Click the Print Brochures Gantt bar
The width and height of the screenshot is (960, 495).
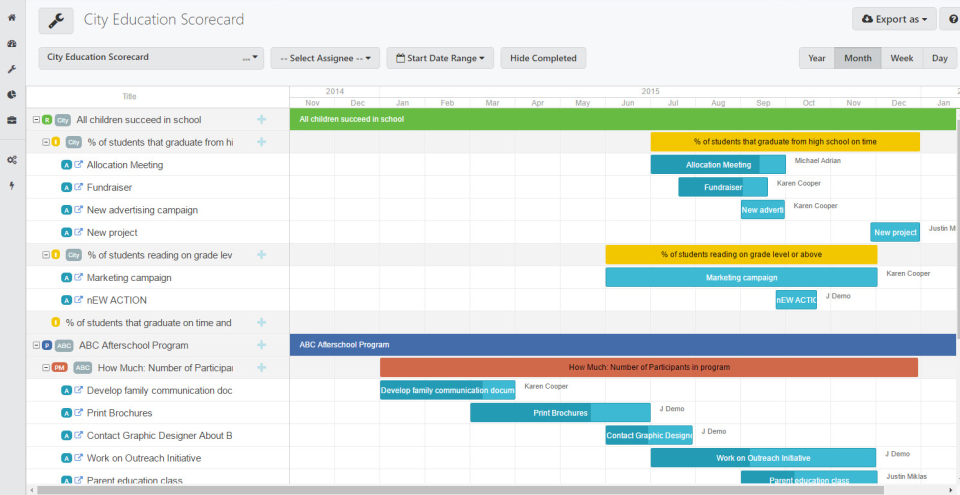pos(560,413)
